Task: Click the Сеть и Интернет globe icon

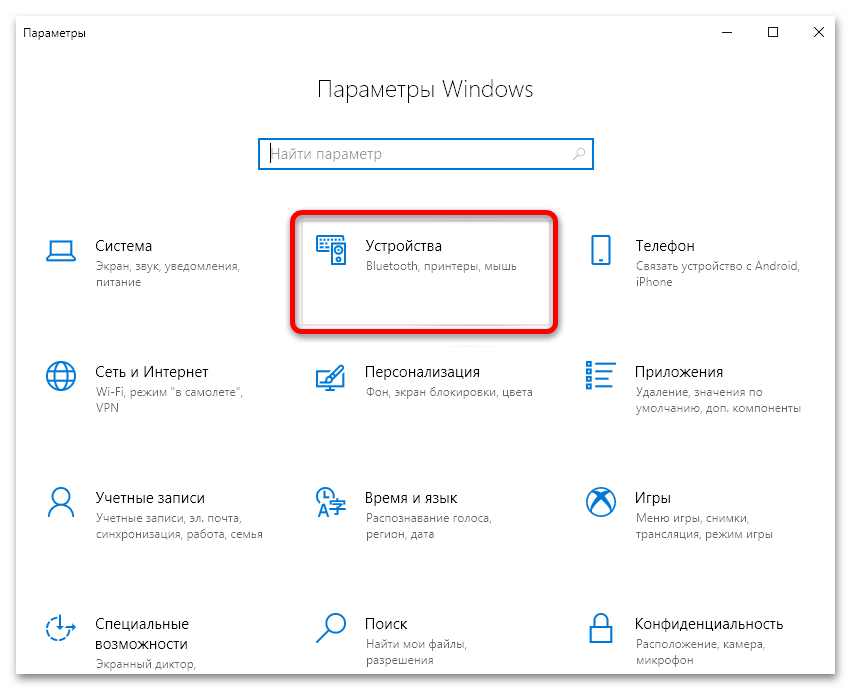Action: coord(61,376)
